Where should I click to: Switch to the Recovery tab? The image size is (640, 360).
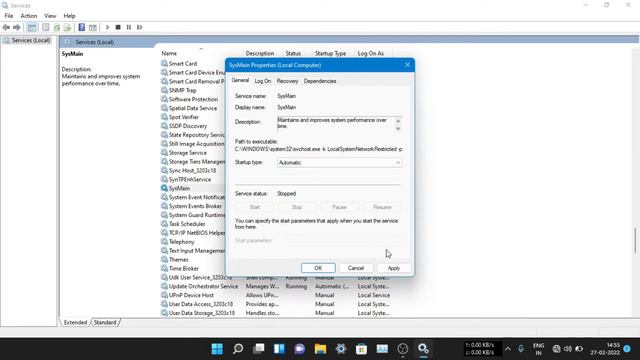coord(287,81)
